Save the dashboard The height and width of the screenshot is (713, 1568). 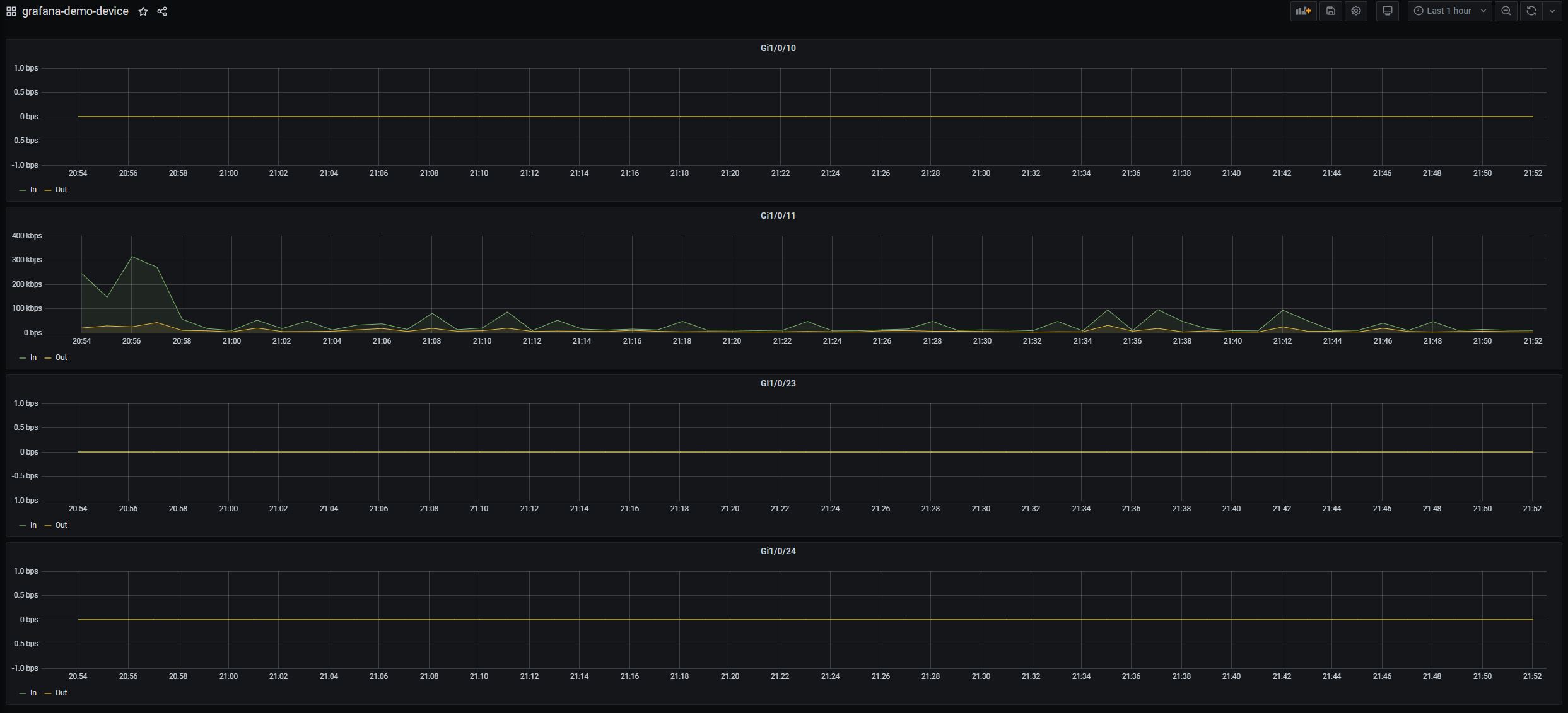point(1330,11)
